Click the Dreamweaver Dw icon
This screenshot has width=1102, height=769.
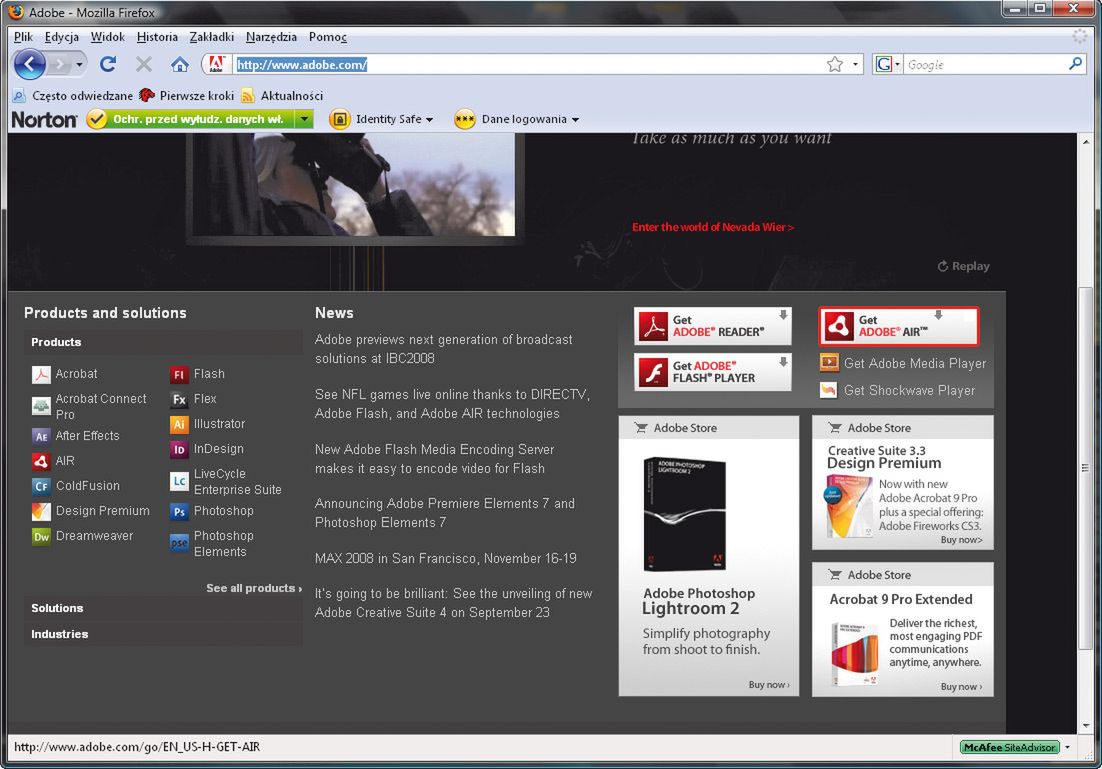(x=41, y=536)
